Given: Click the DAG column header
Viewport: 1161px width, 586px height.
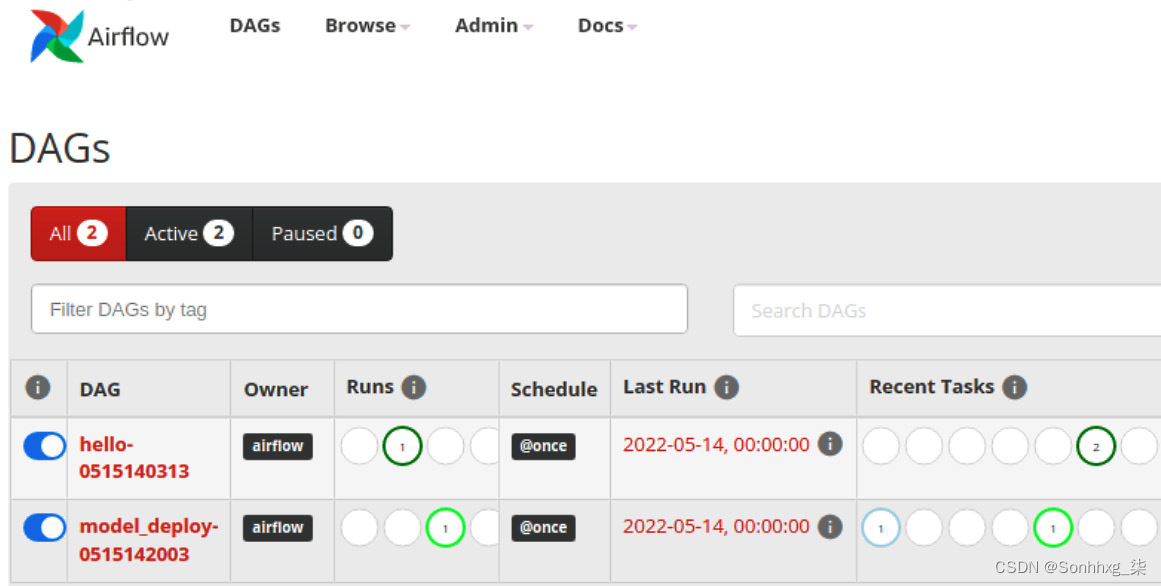Looking at the screenshot, I should click(100, 389).
